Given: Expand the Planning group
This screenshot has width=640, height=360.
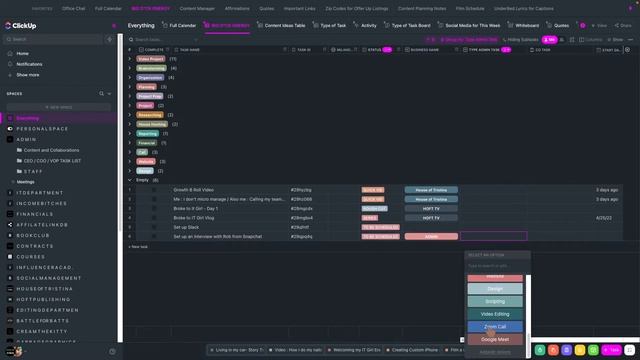Looking at the screenshot, I should [130, 87].
